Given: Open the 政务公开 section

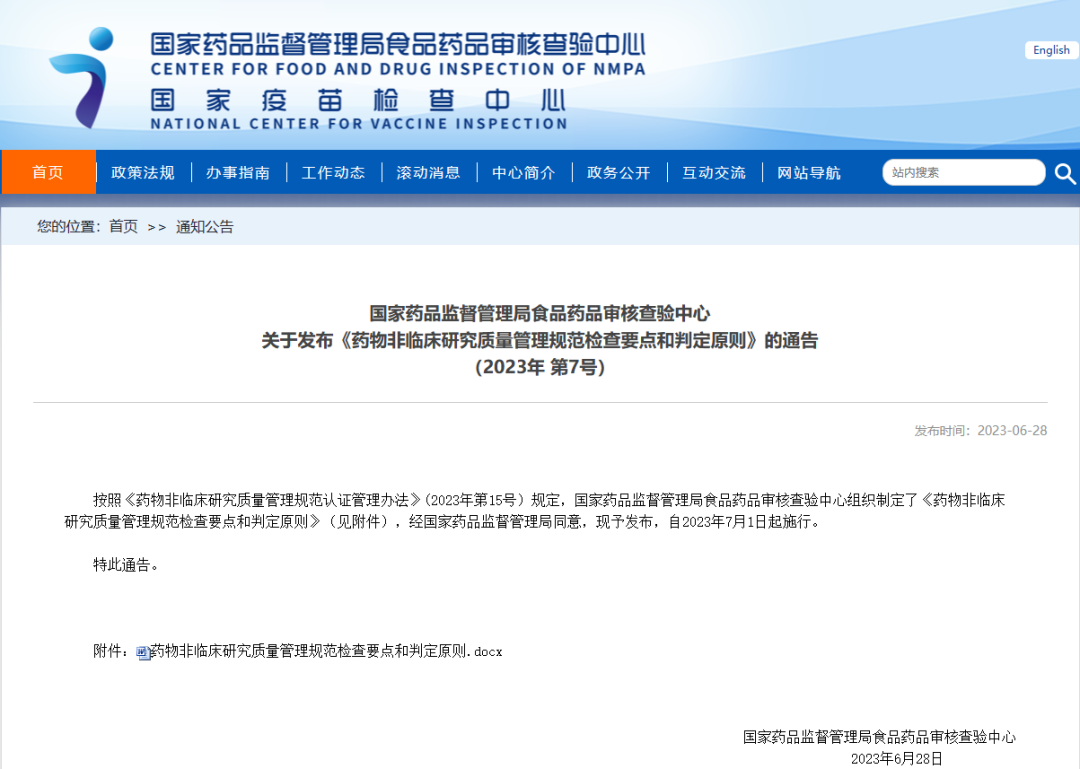Looking at the screenshot, I should (x=618, y=172).
